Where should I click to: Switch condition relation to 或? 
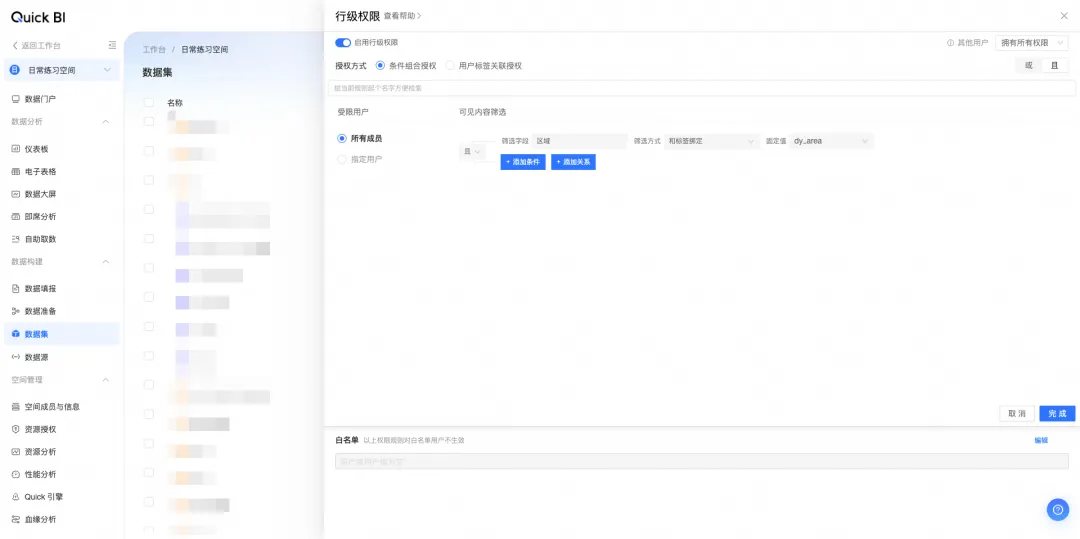(1029, 66)
